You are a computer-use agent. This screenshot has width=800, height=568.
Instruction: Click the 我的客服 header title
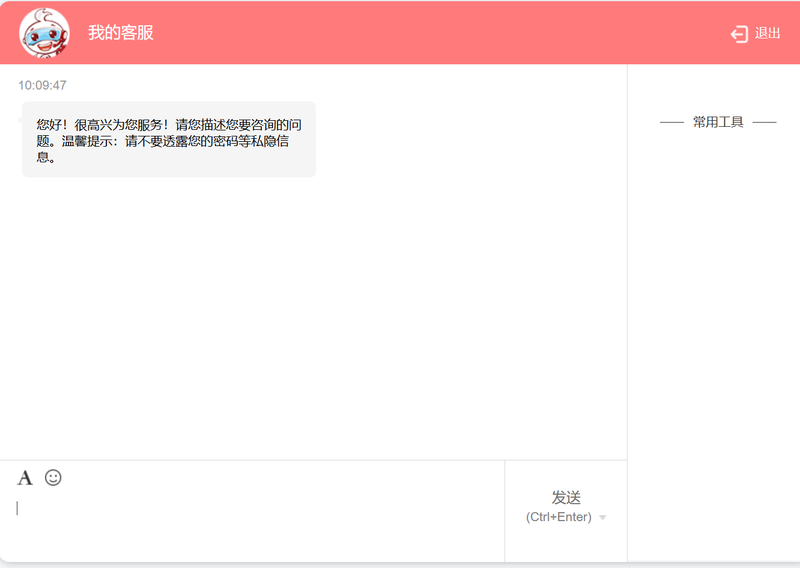(121, 33)
